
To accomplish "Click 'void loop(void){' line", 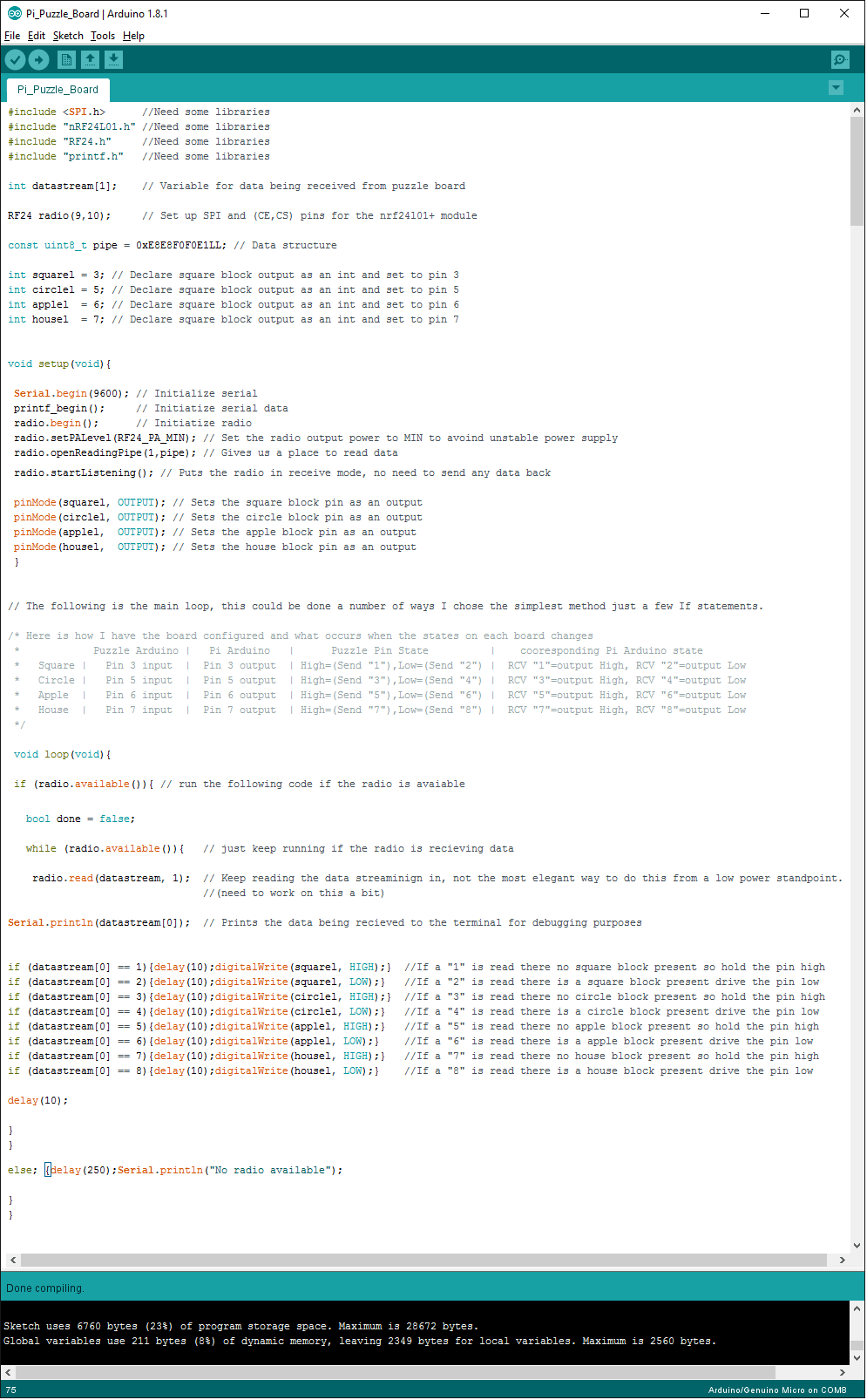I will [63, 754].
